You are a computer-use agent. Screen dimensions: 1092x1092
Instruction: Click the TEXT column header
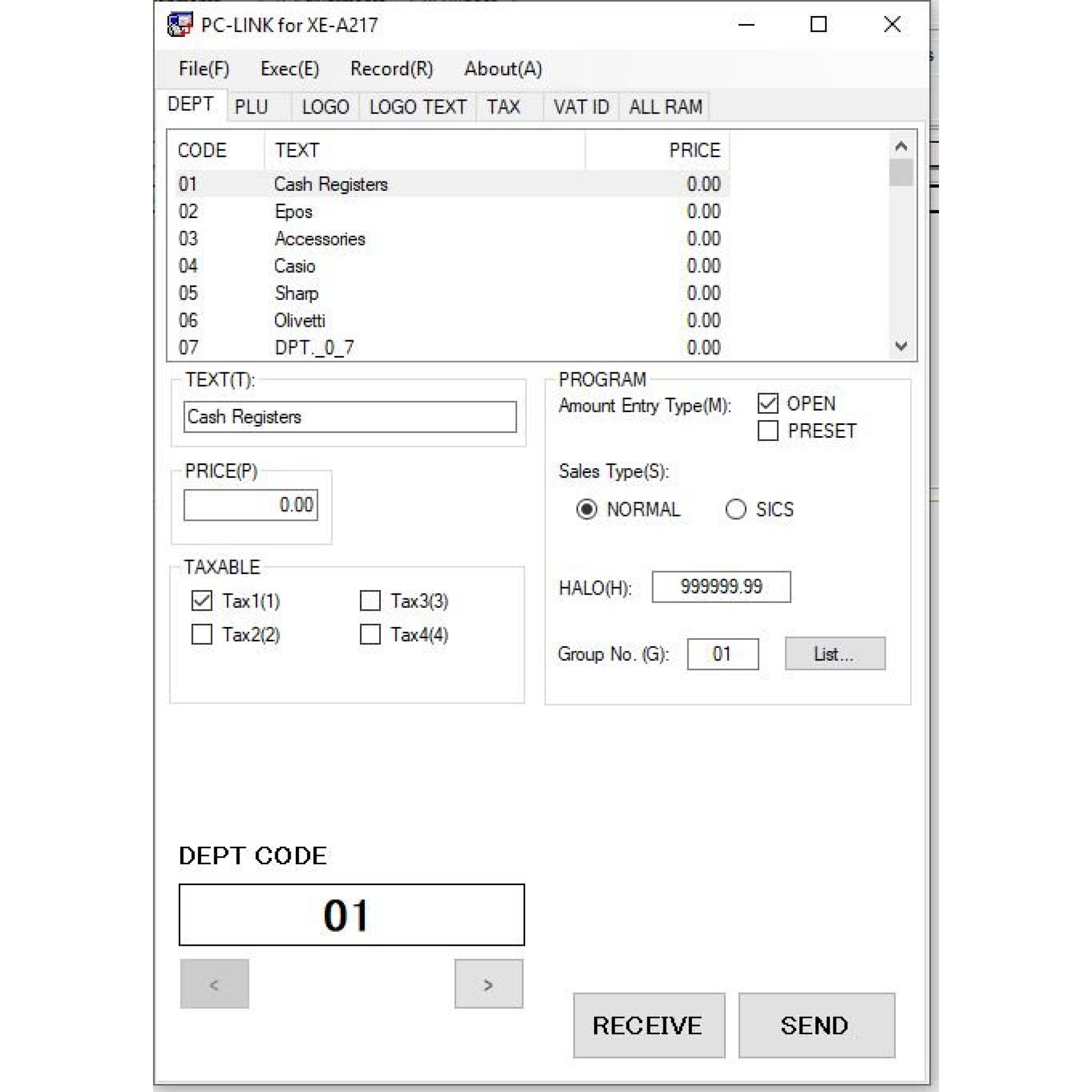click(424, 150)
